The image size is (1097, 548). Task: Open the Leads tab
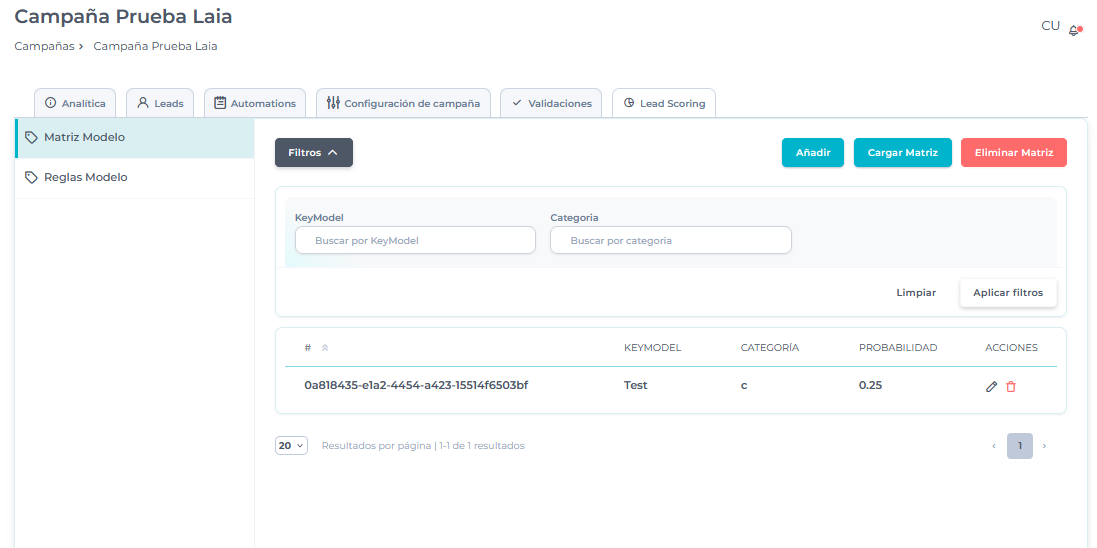(x=160, y=103)
